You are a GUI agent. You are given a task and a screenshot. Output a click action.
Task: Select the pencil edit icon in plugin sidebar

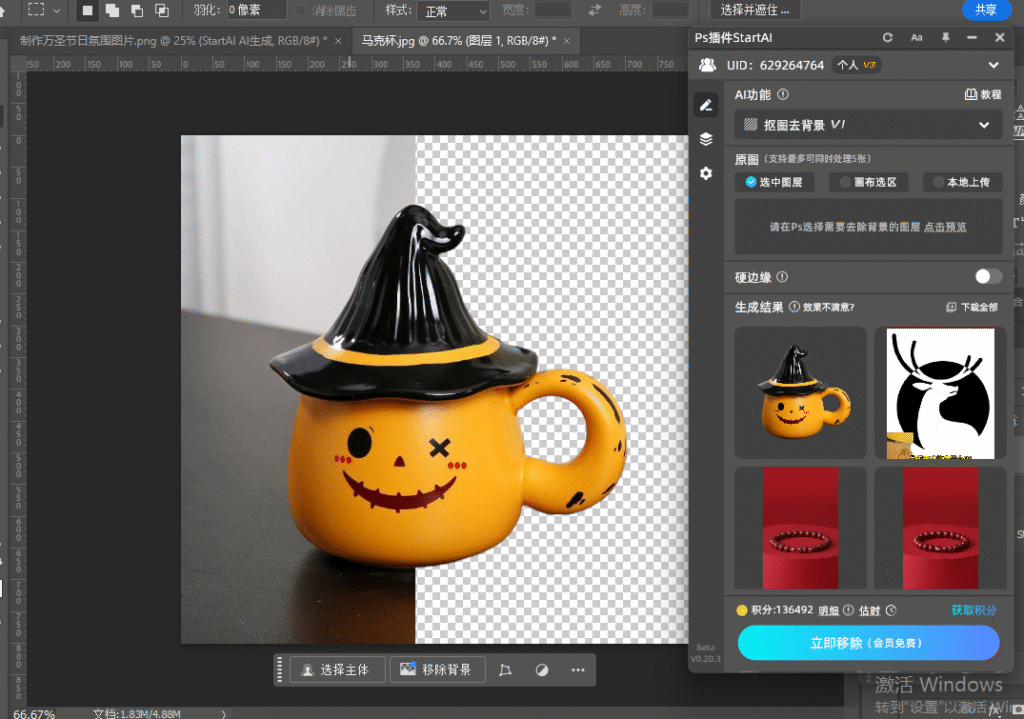click(706, 105)
